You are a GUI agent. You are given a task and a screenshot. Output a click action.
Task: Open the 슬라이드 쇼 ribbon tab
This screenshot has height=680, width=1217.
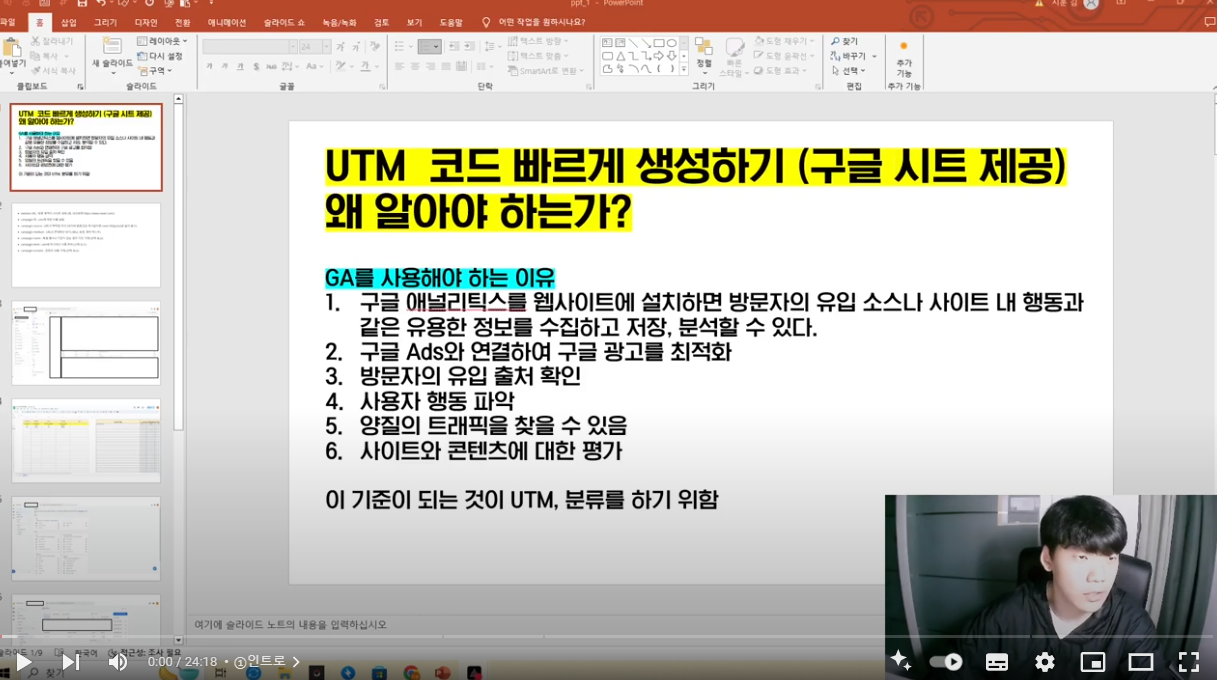click(x=284, y=22)
